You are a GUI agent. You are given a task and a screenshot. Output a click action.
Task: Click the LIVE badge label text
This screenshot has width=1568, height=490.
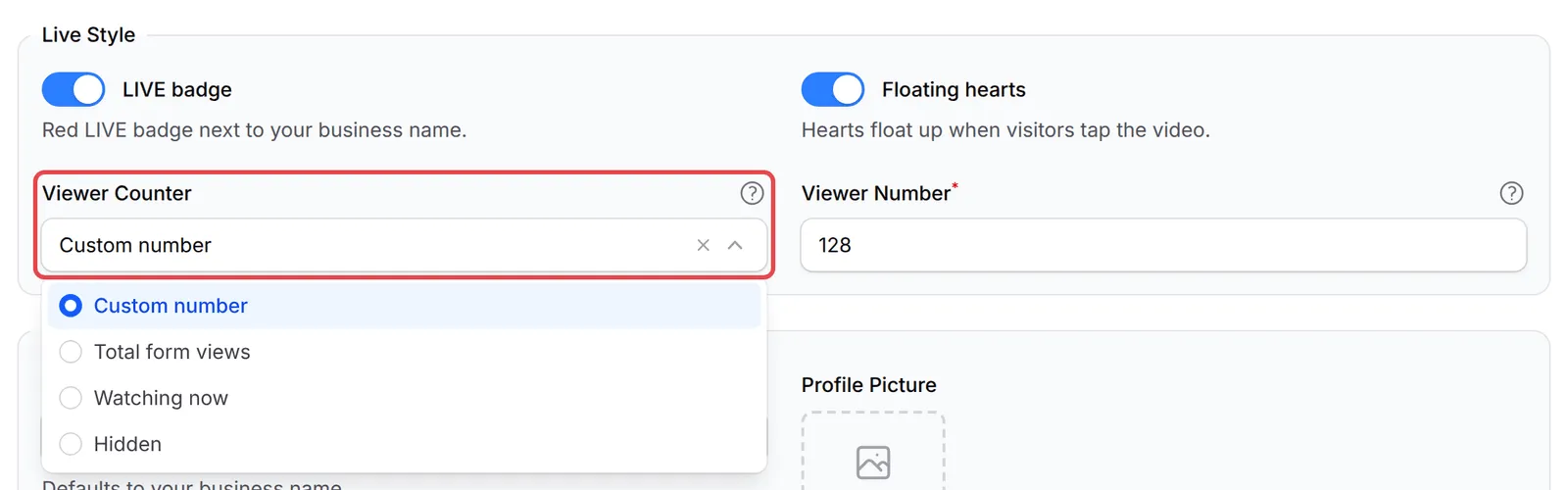tap(177, 89)
